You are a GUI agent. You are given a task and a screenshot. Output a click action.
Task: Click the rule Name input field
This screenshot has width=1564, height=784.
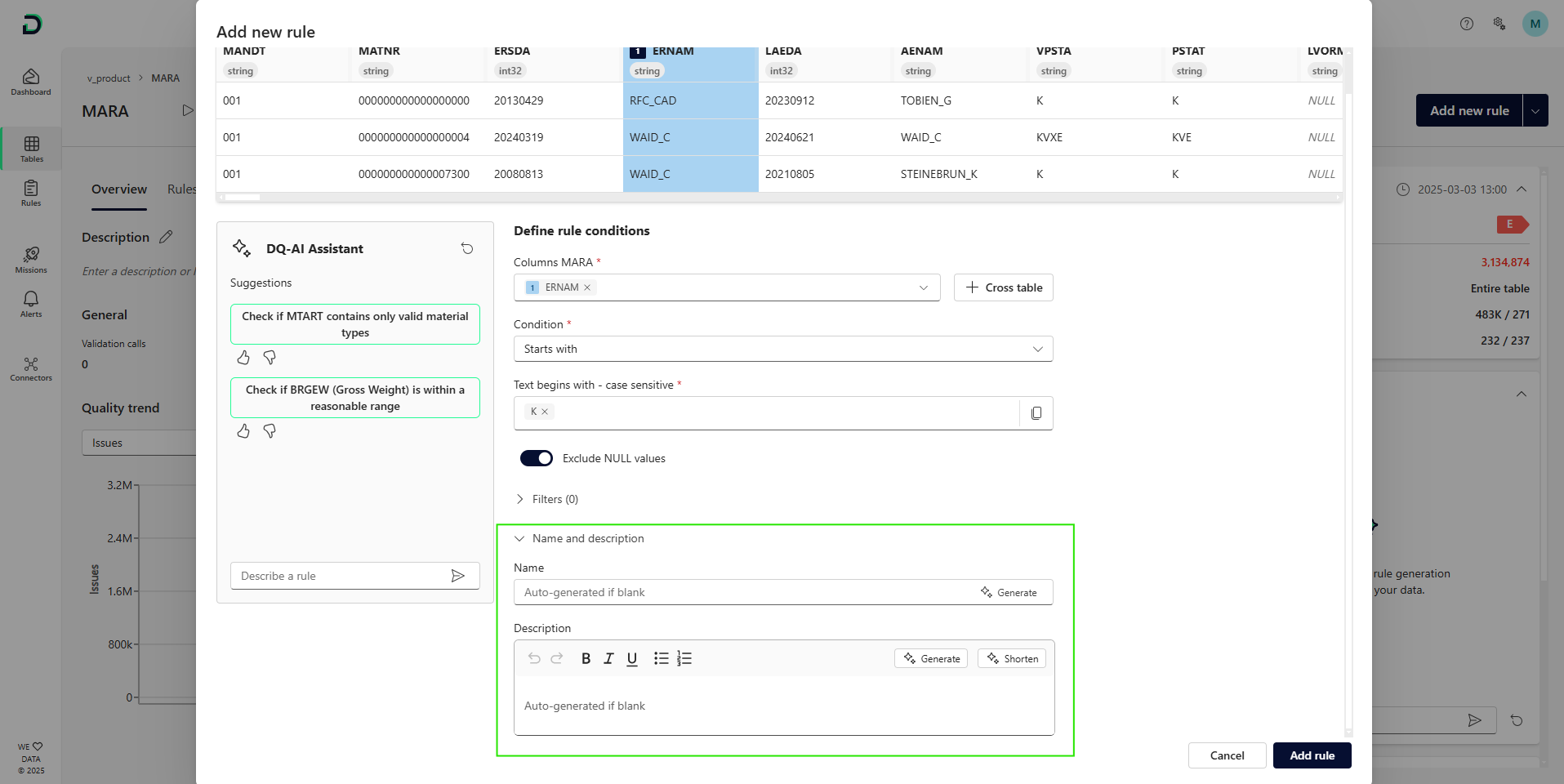tap(743, 592)
